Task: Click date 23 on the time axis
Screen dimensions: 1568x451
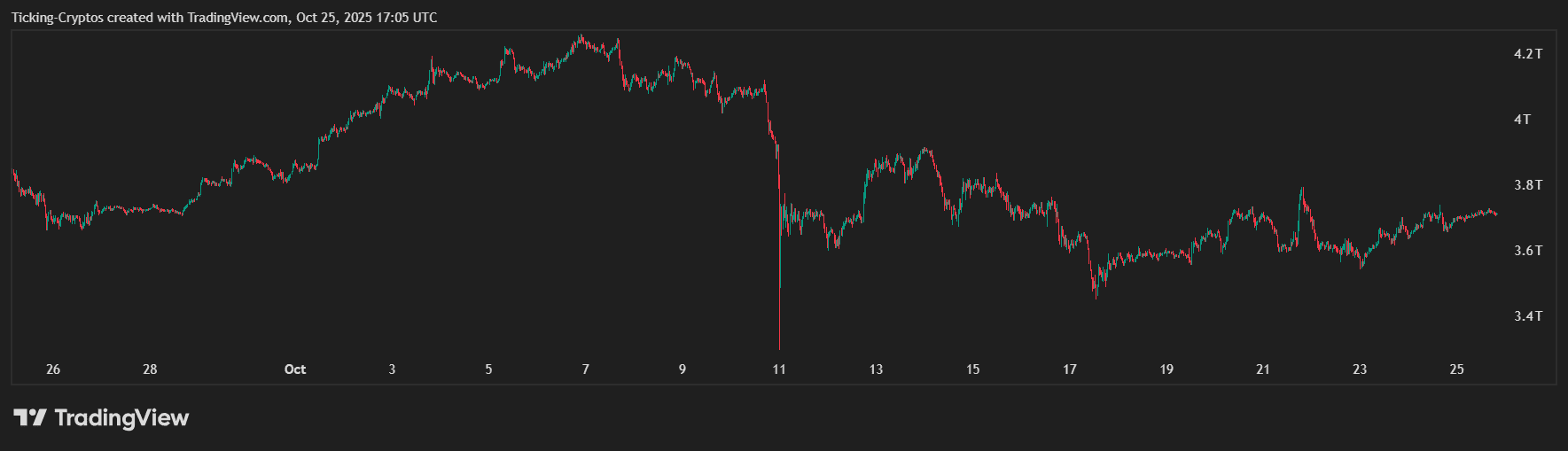Action: coord(1360,369)
